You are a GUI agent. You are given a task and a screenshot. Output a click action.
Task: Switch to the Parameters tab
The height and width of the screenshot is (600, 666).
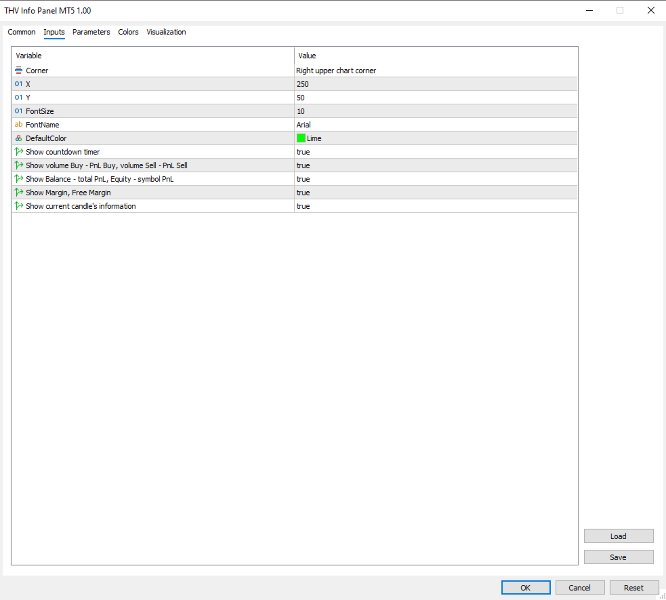pyautogui.click(x=91, y=32)
